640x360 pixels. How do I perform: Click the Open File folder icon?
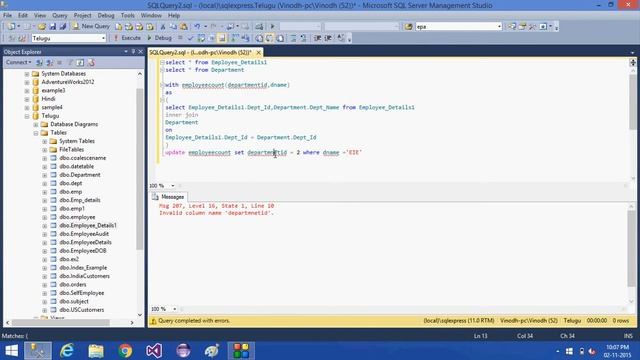click(x=42, y=27)
